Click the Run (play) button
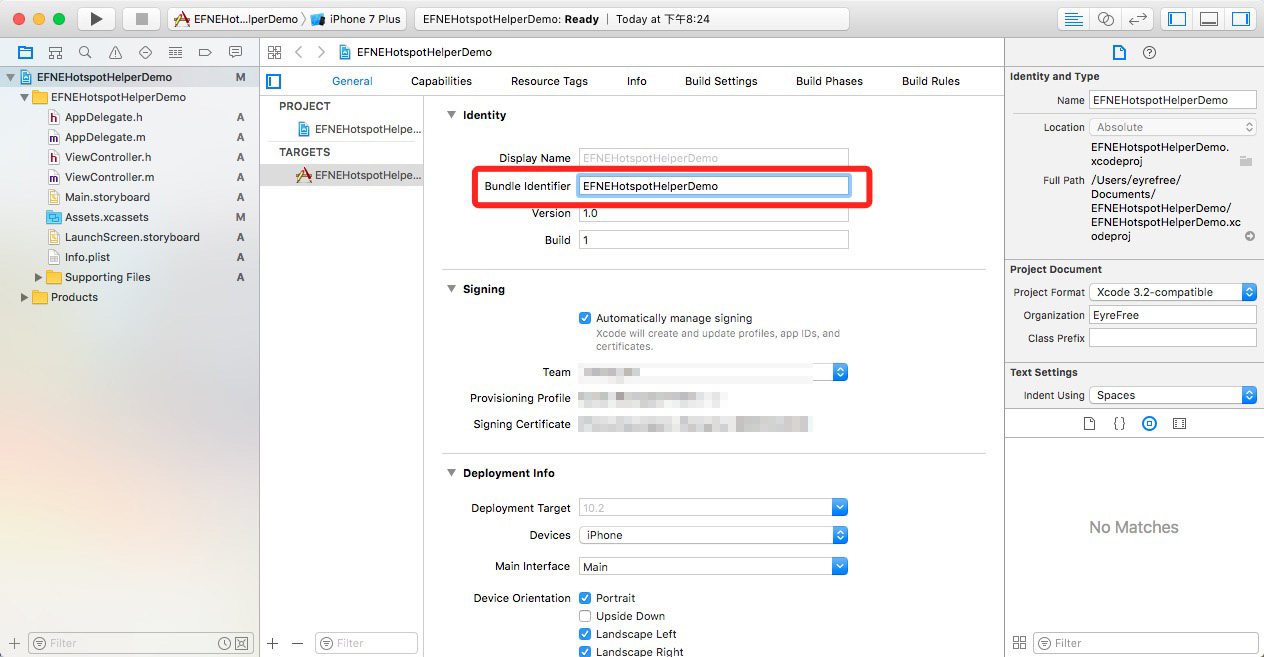This screenshot has height=657, width=1264. coord(96,19)
